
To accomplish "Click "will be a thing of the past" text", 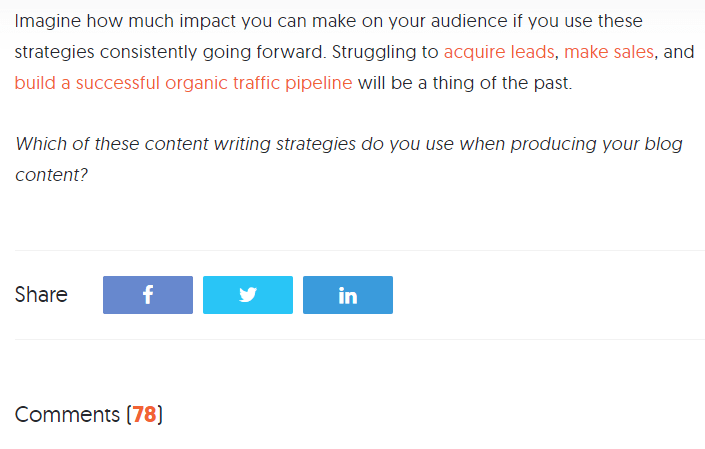I will (465, 84).
